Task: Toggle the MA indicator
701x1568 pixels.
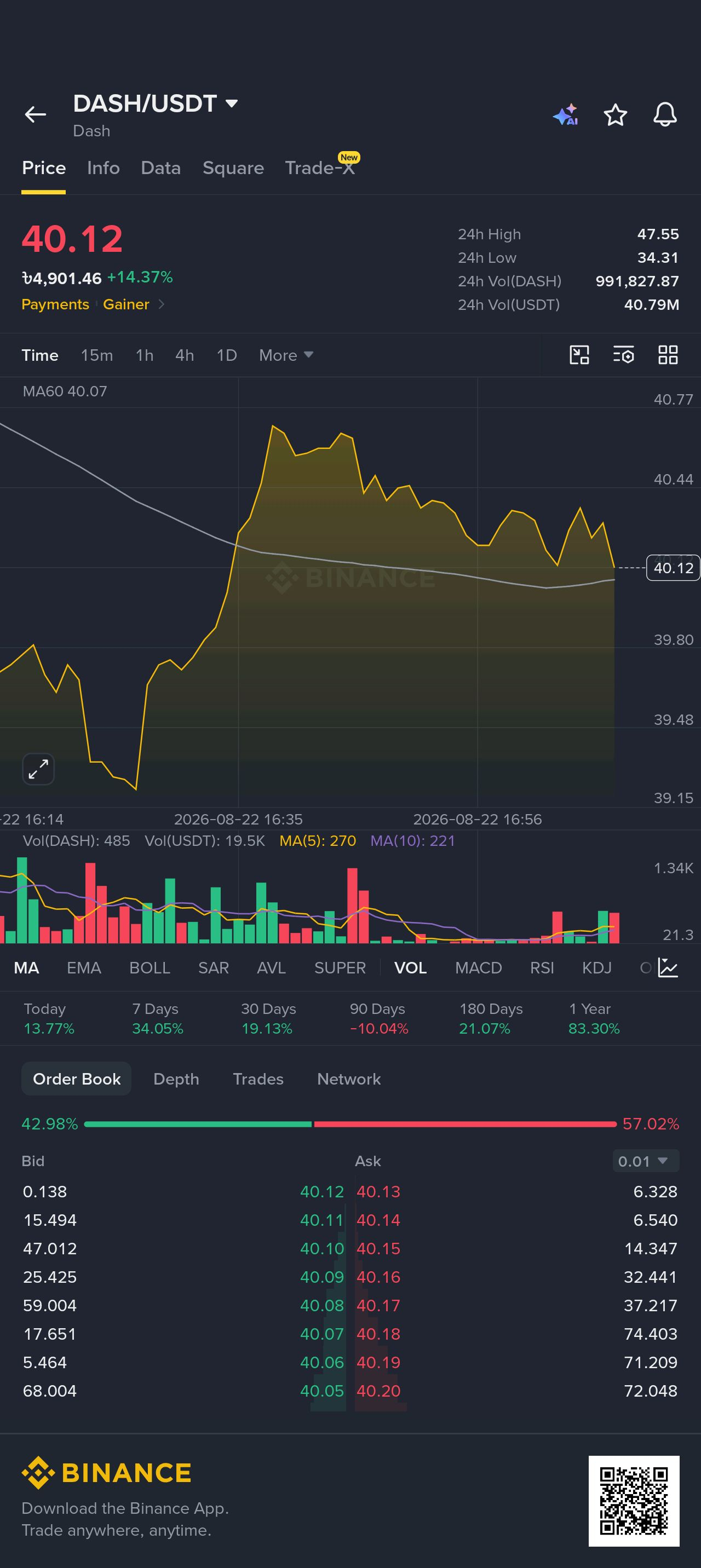Action: pos(27,968)
